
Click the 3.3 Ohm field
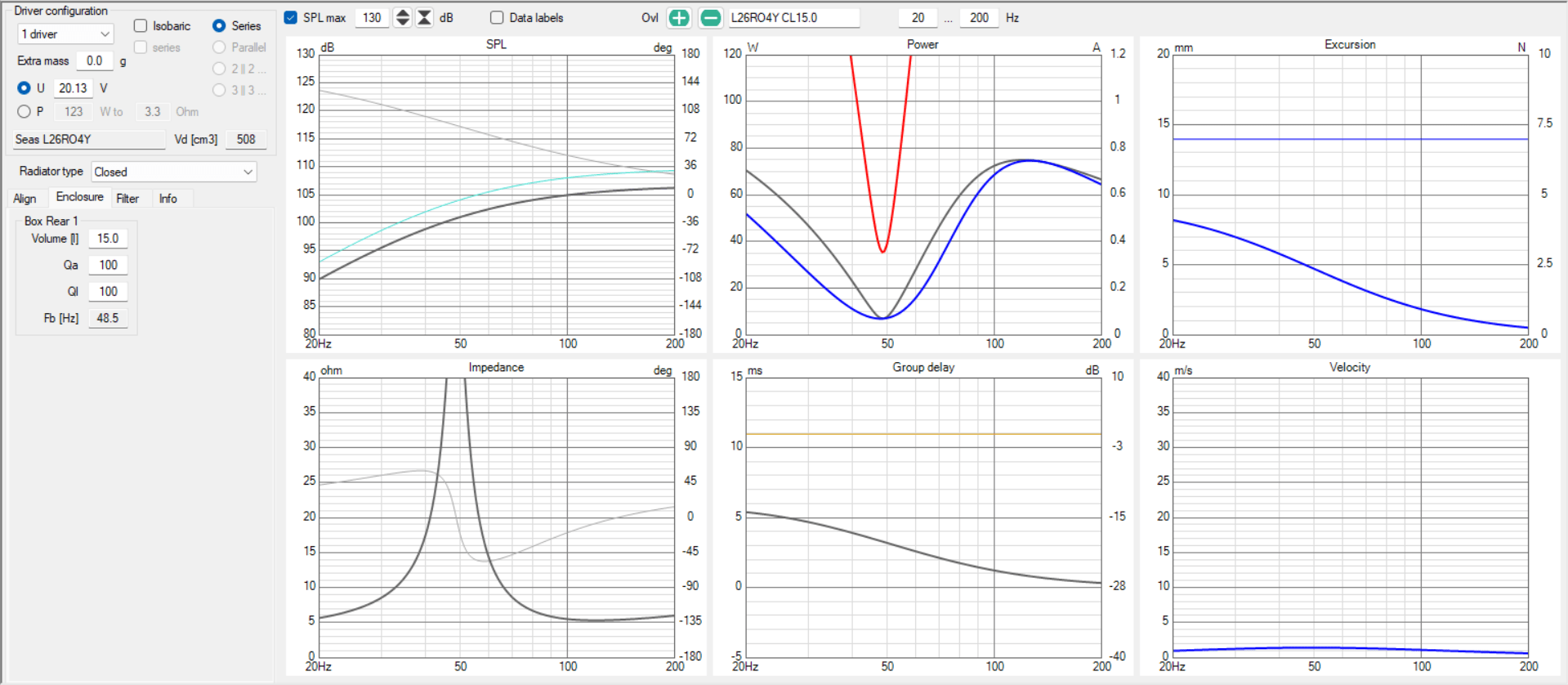152,111
